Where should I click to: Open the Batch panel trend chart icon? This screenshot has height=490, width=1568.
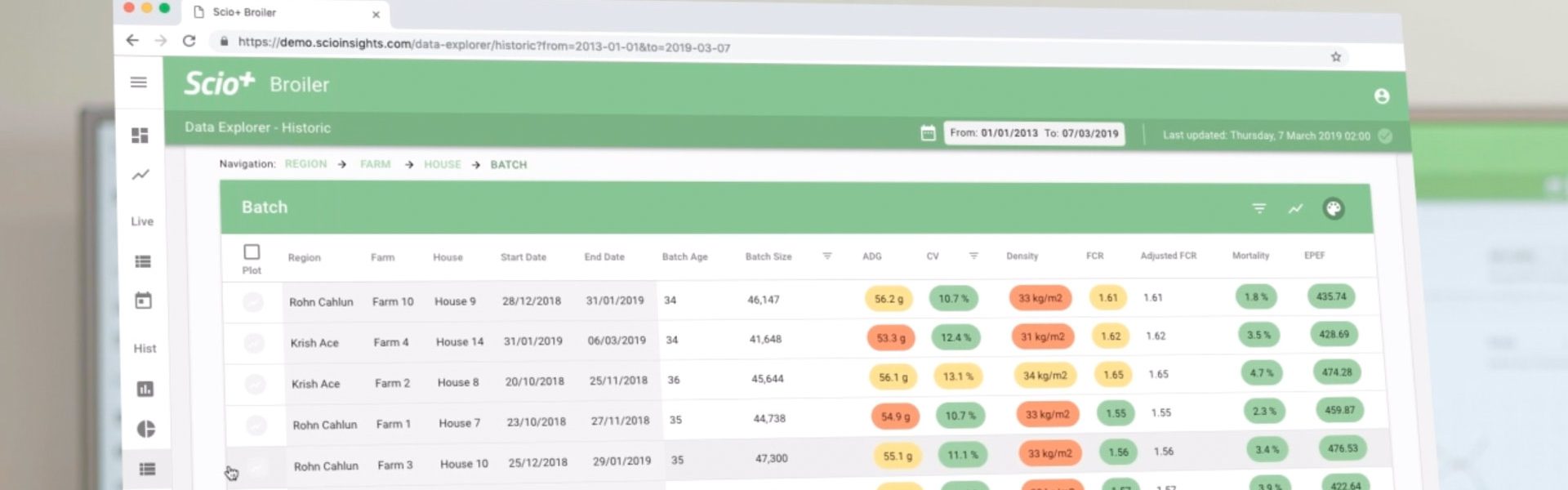pos(1296,209)
